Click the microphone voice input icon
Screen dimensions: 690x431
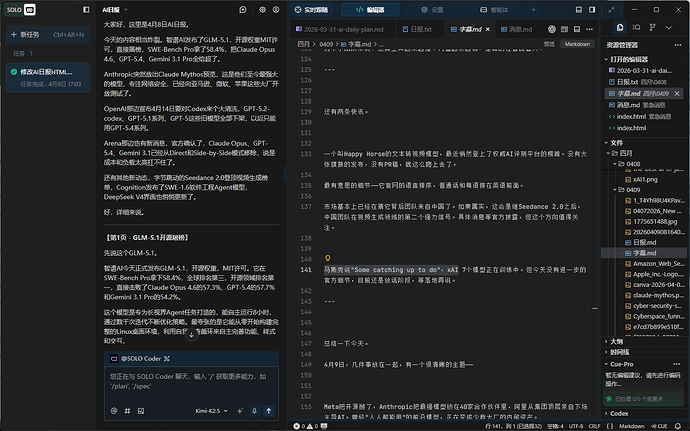(255, 410)
